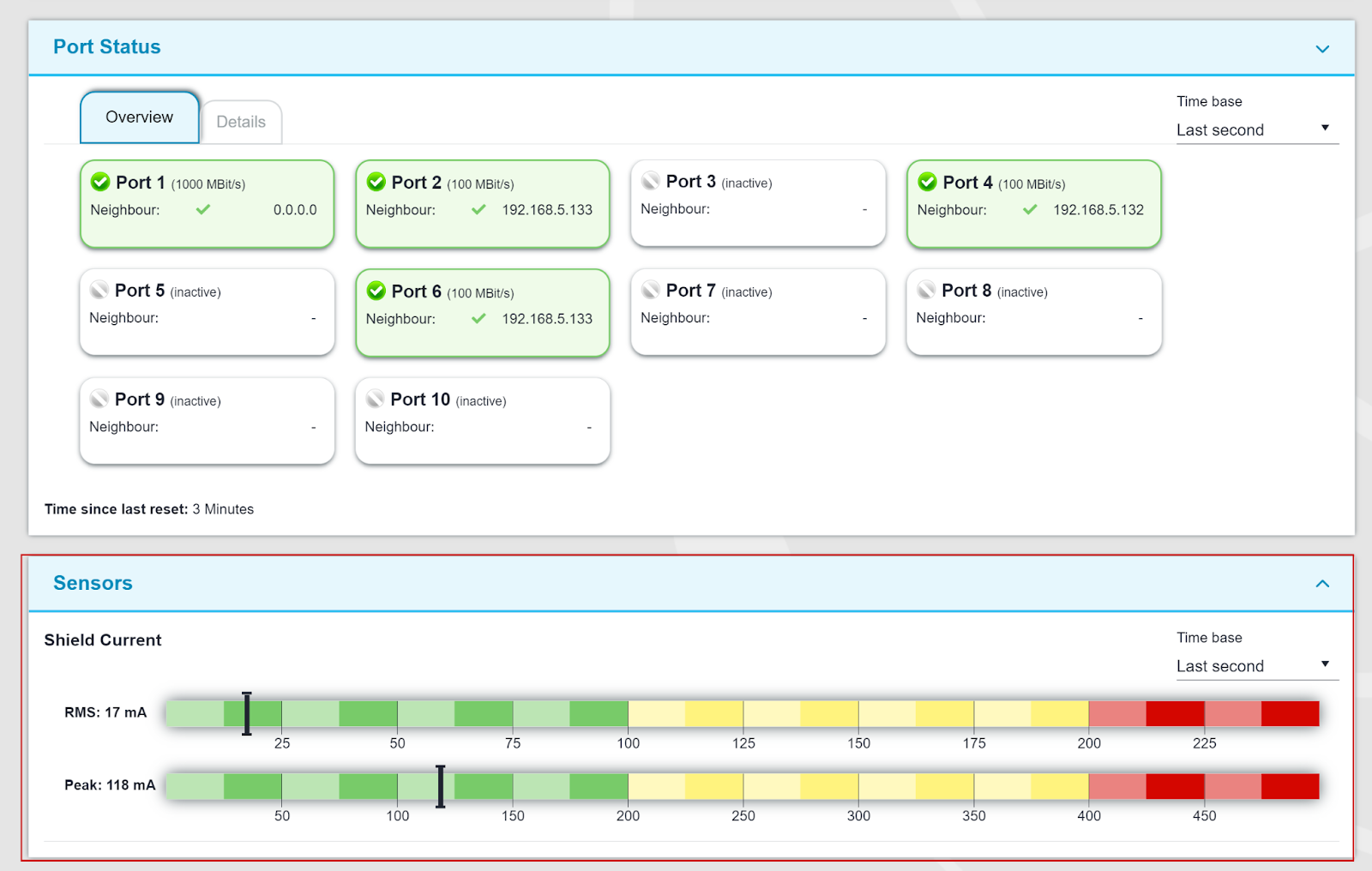Click the Peak current gauge bar
Viewport: 1372px width, 871px height.
[x=743, y=786]
